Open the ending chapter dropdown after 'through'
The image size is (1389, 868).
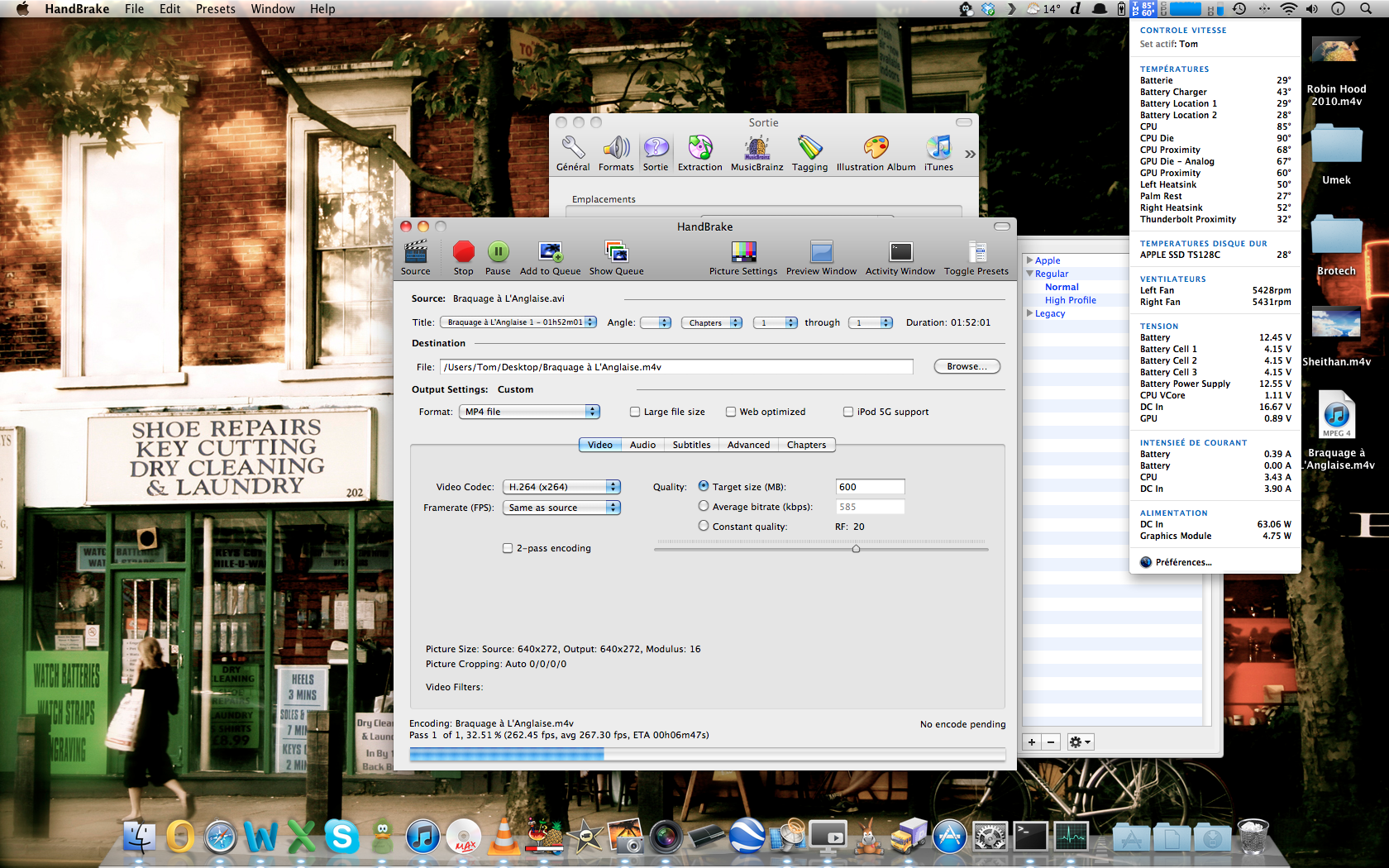871,322
